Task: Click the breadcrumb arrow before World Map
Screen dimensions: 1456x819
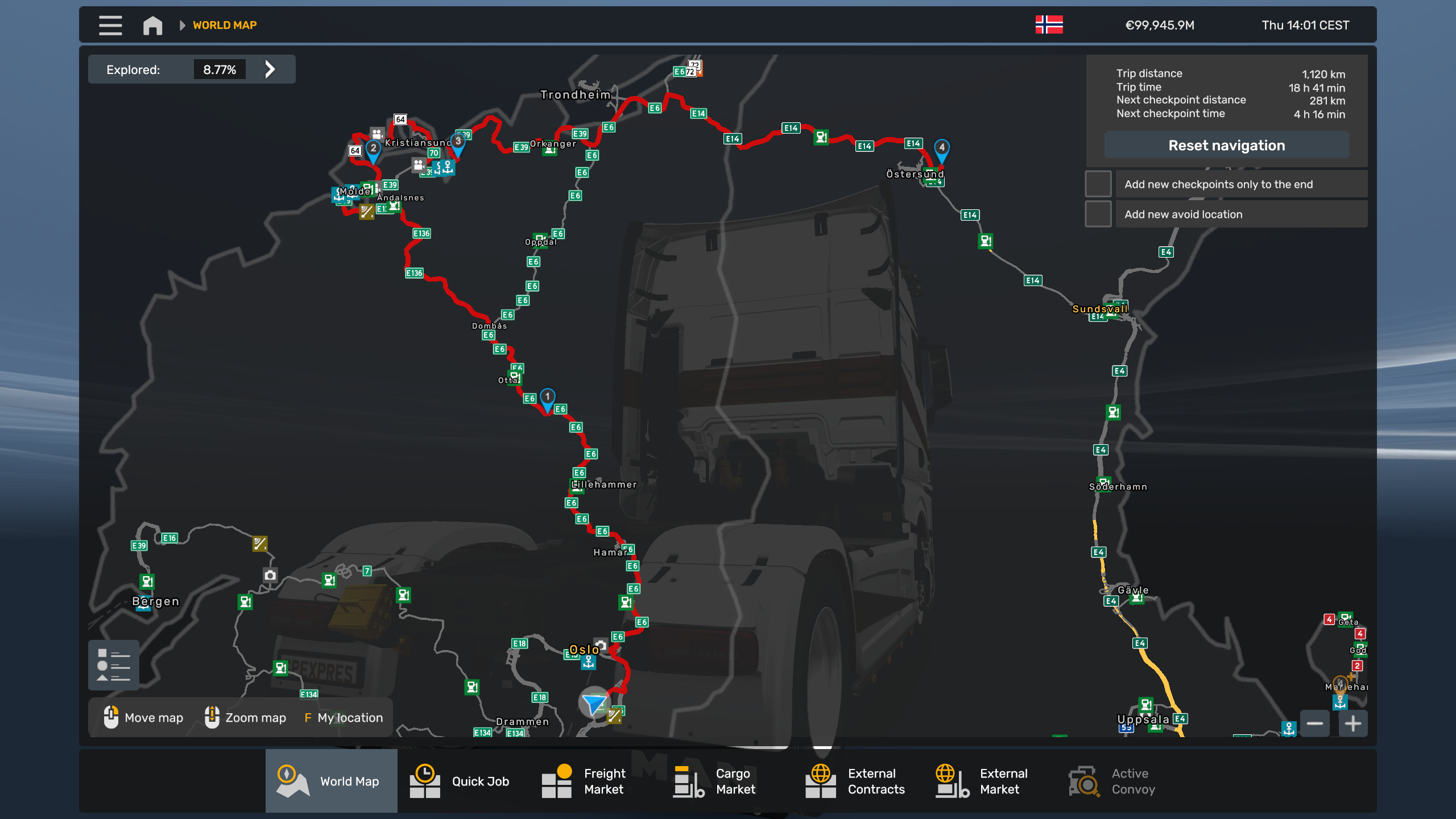Action: [x=182, y=25]
